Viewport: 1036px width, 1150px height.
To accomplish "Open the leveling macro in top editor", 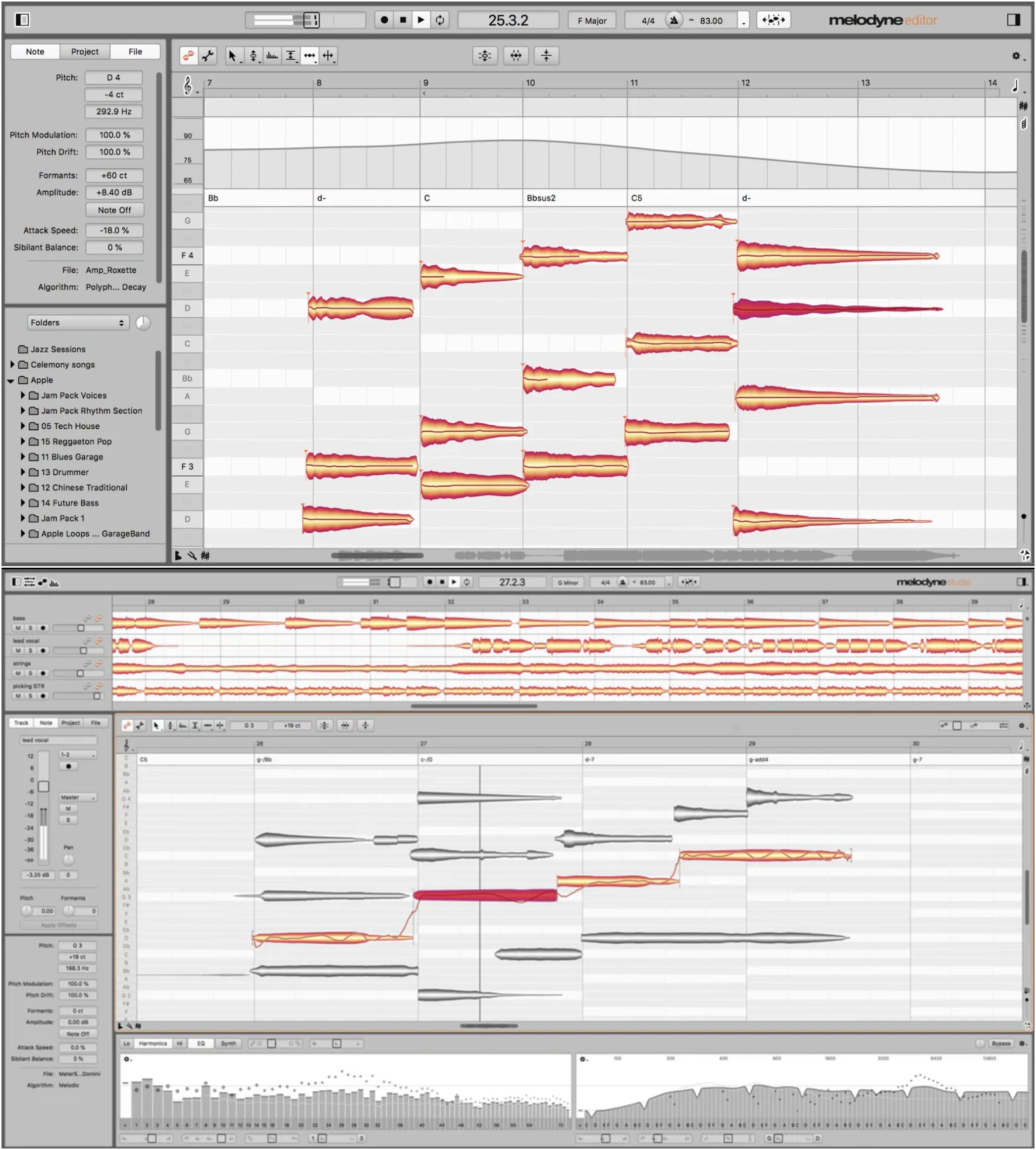I will (x=546, y=55).
